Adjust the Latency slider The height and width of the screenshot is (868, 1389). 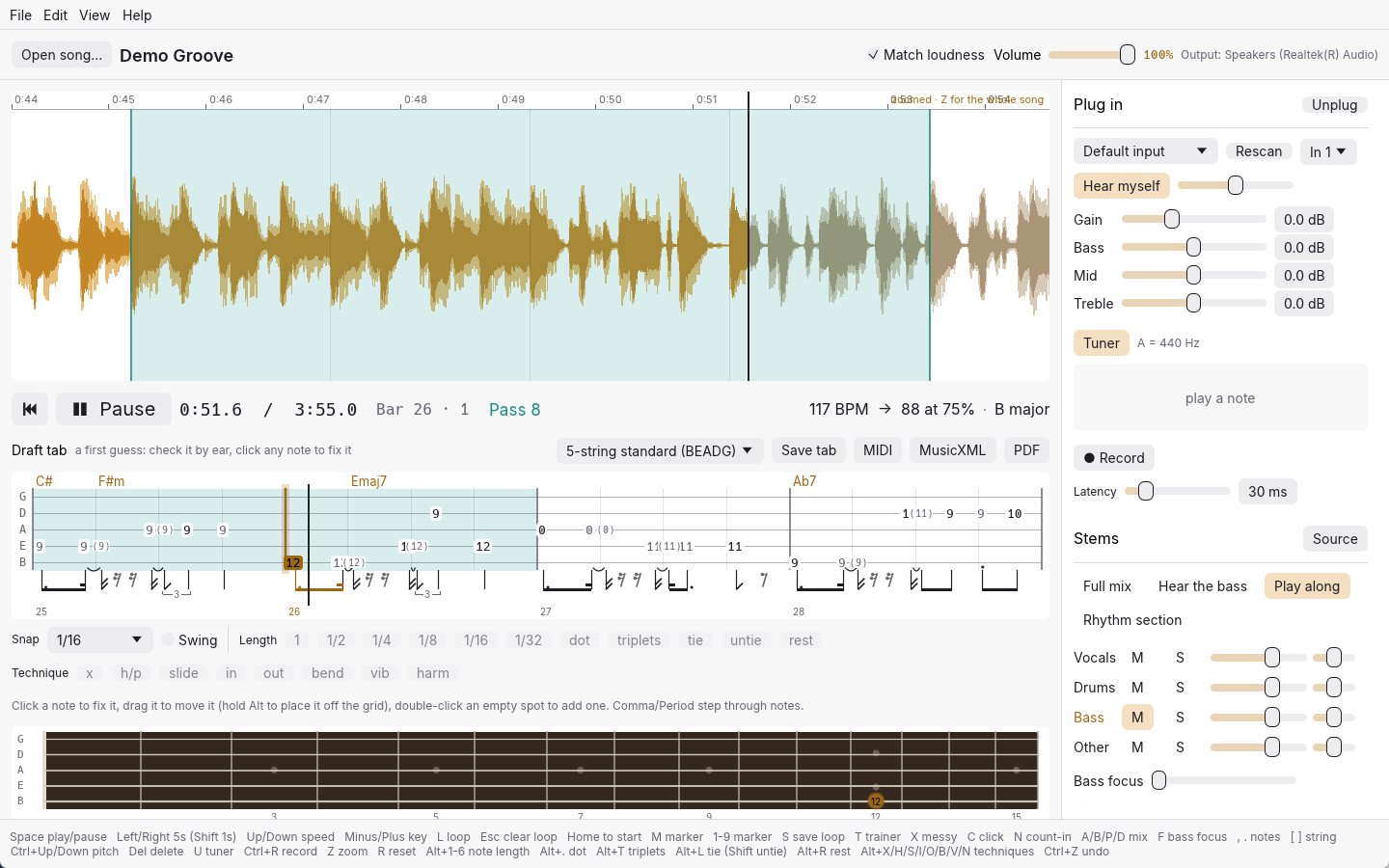[1178, 492]
